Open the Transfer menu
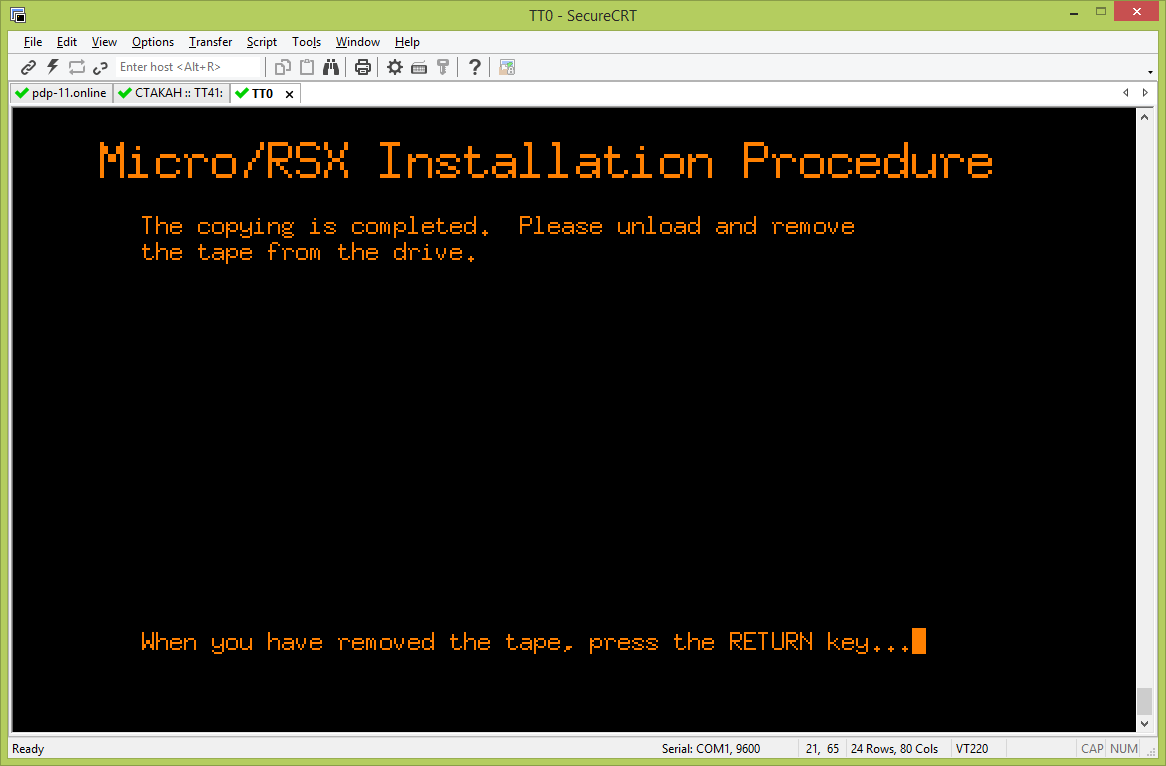The height and width of the screenshot is (766, 1166). coord(210,42)
